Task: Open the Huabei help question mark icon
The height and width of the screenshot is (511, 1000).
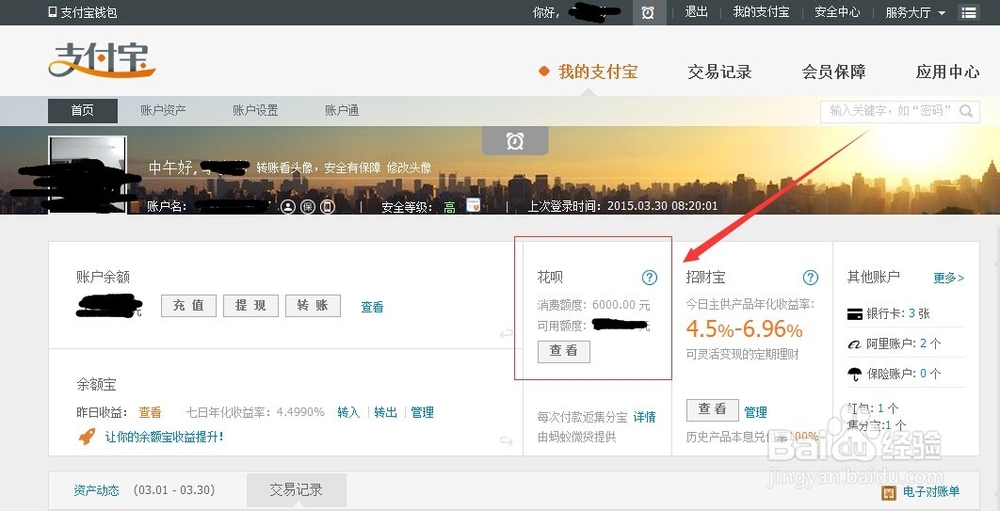Action: [x=649, y=278]
